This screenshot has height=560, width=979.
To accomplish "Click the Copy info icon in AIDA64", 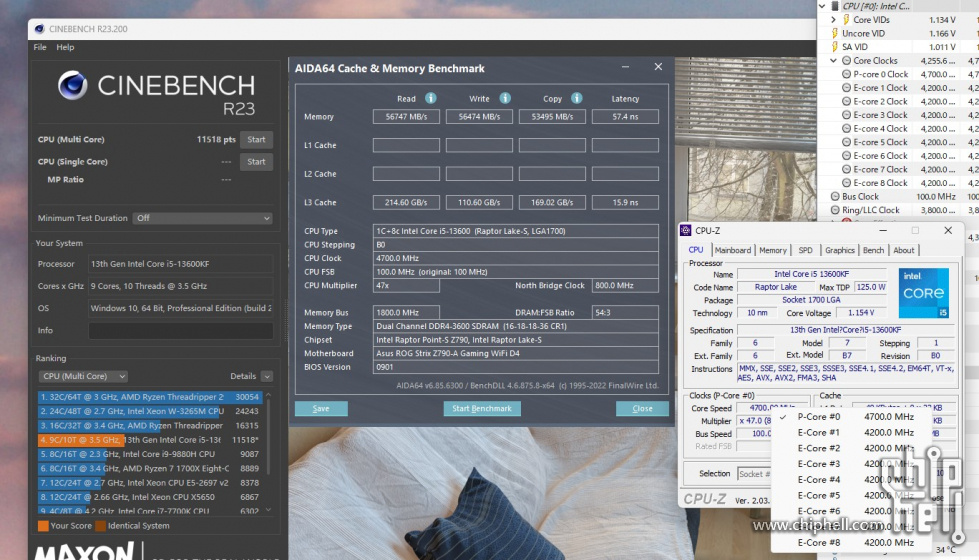I will coord(577,98).
